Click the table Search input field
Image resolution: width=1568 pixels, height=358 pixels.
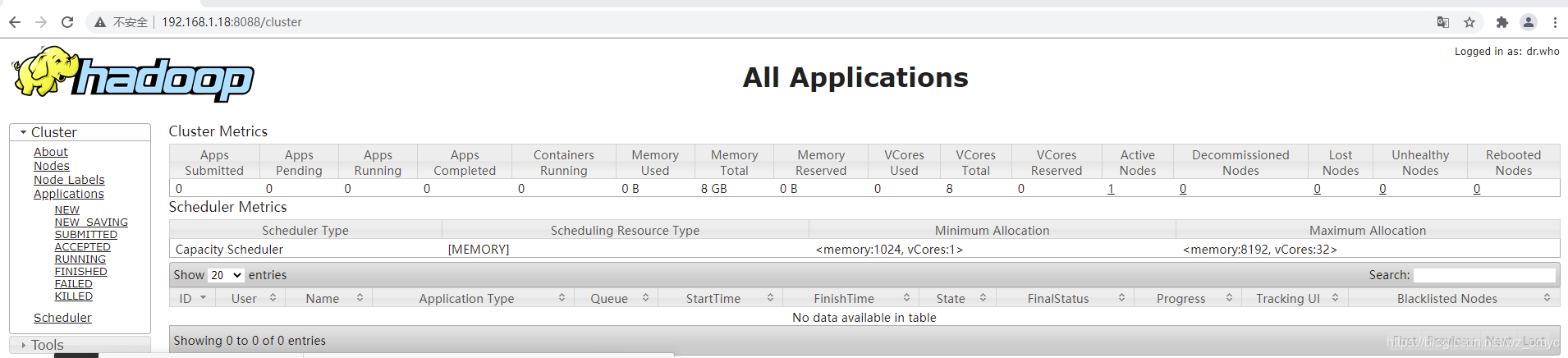pyautogui.click(x=1484, y=275)
